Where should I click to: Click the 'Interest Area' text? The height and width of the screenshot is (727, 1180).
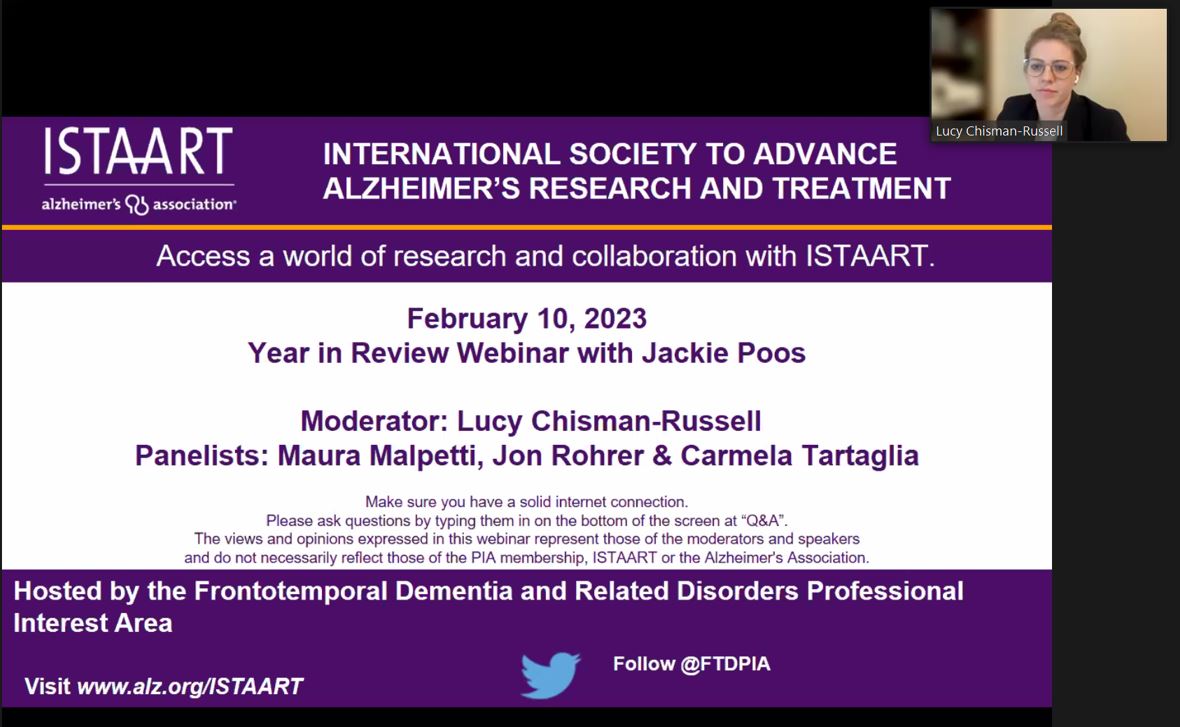coord(93,623)
